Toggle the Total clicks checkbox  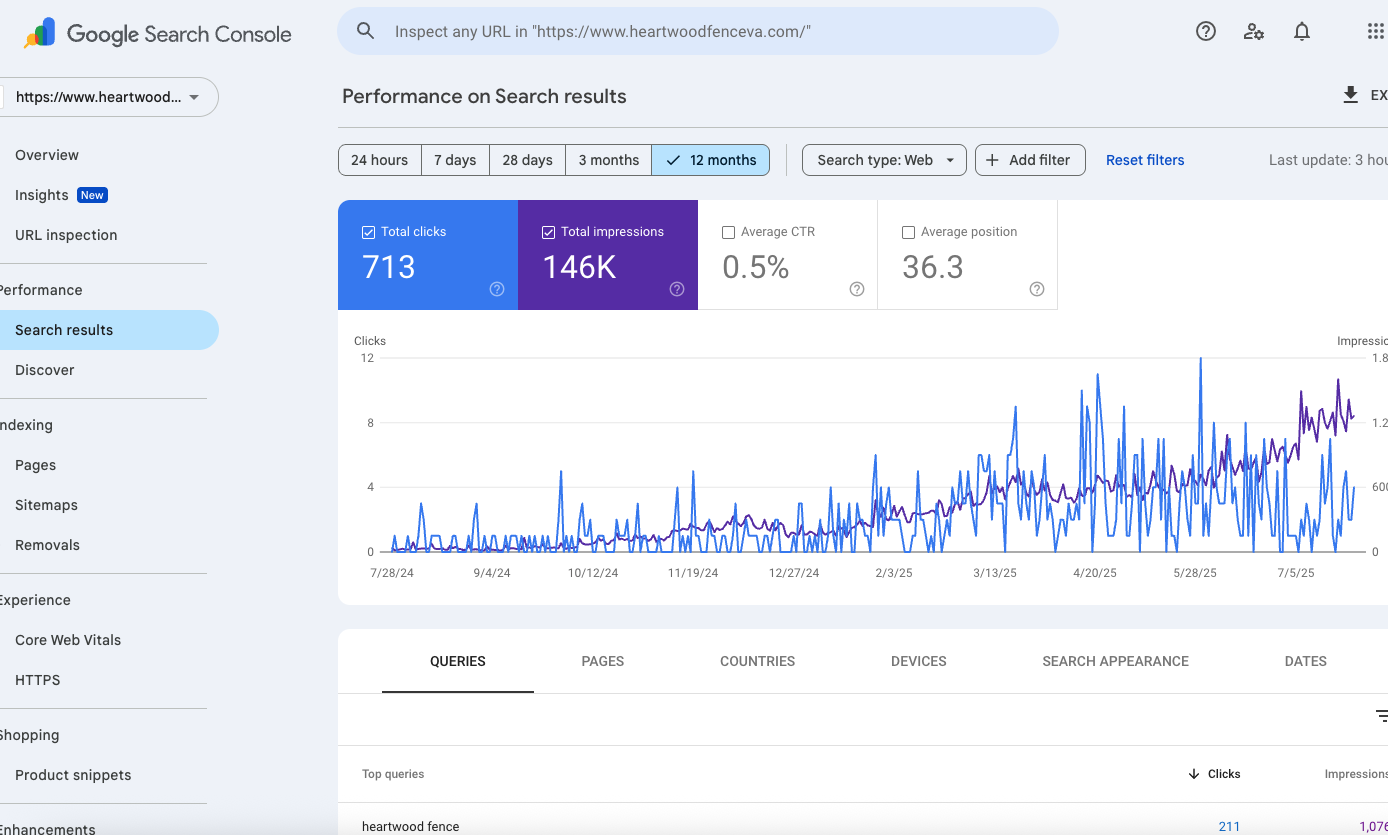pos(368,232)
